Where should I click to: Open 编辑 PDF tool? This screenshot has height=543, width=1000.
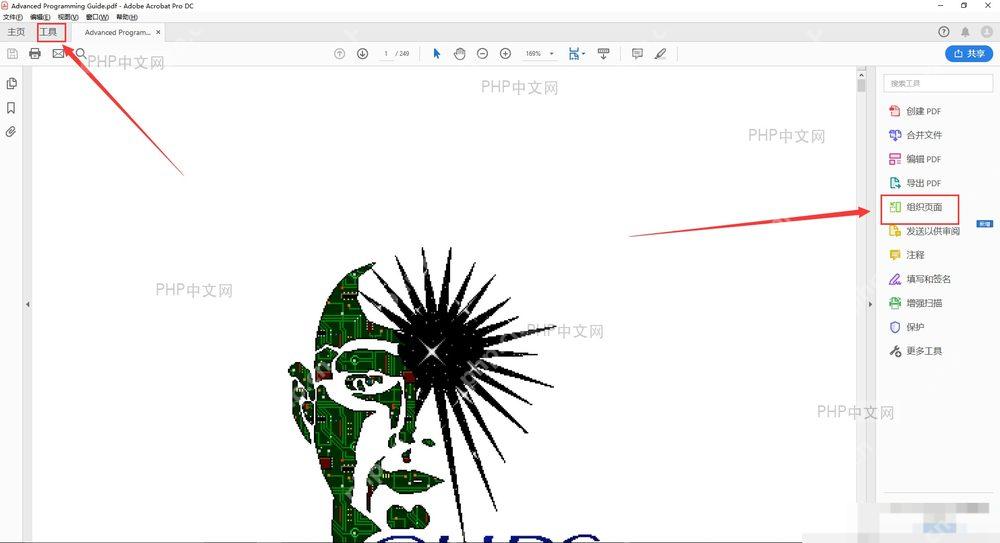point(915,159)
